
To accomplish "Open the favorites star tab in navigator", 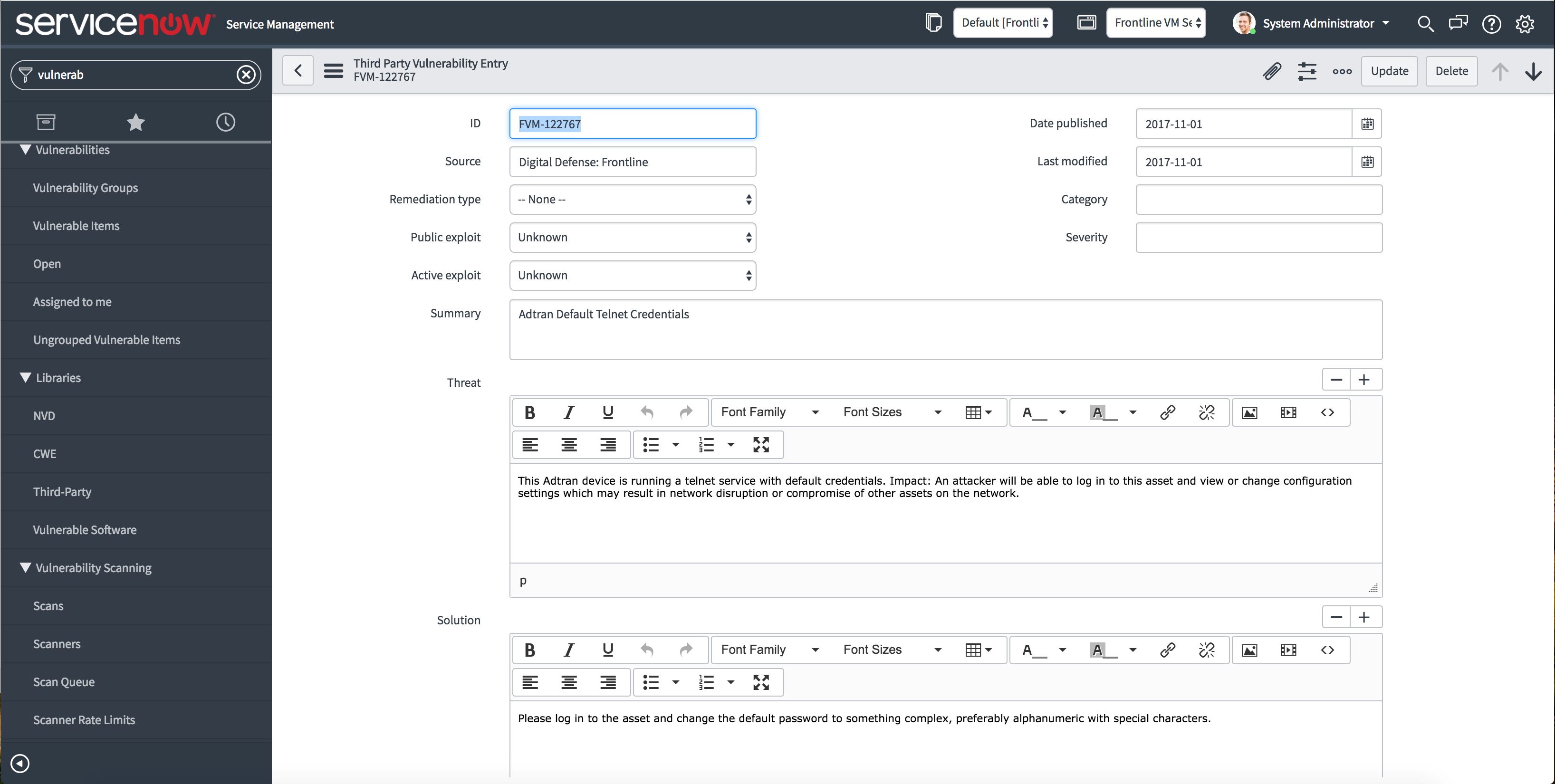I will (136, 123).
